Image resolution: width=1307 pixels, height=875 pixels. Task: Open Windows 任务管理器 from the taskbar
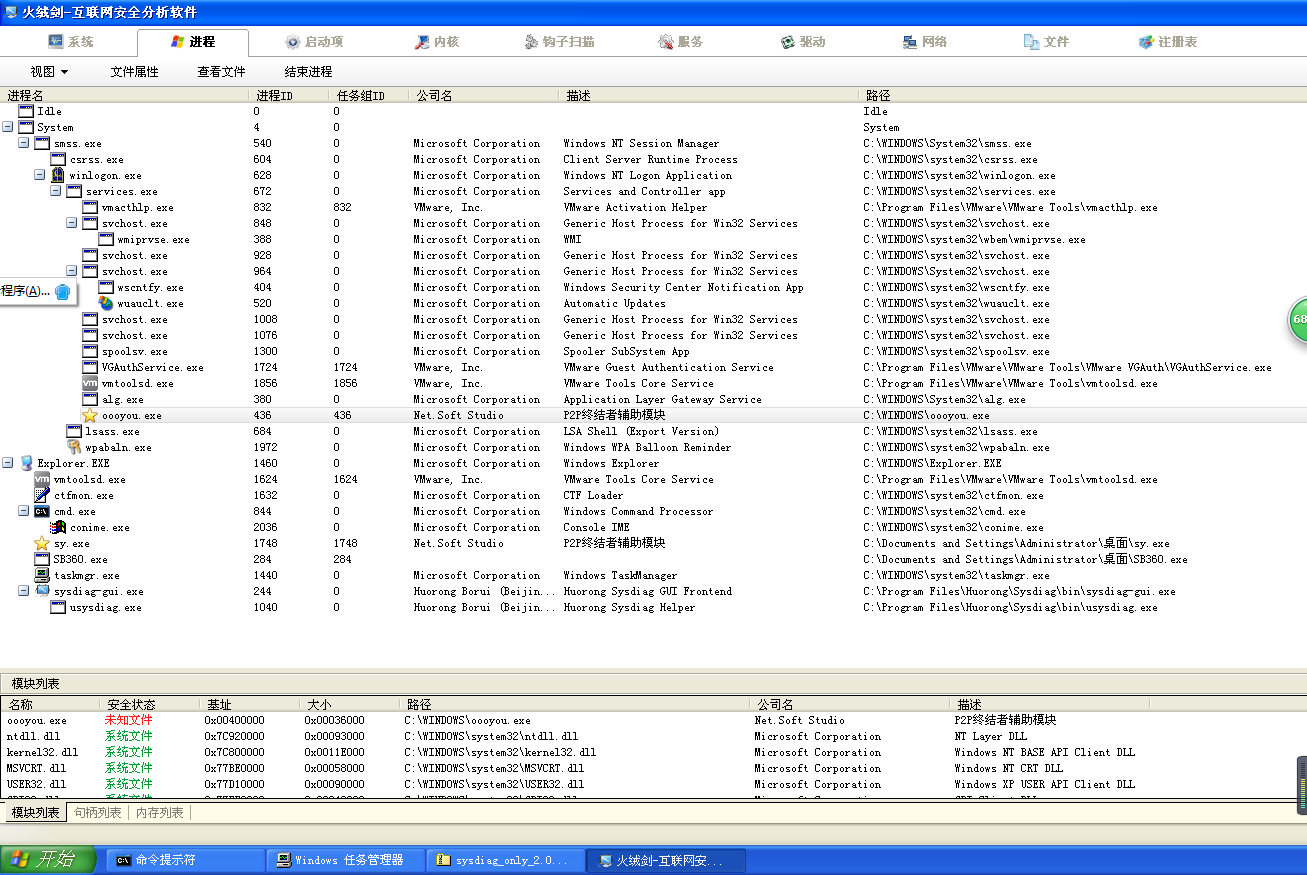pyautogui.click(x=346, y=860)
